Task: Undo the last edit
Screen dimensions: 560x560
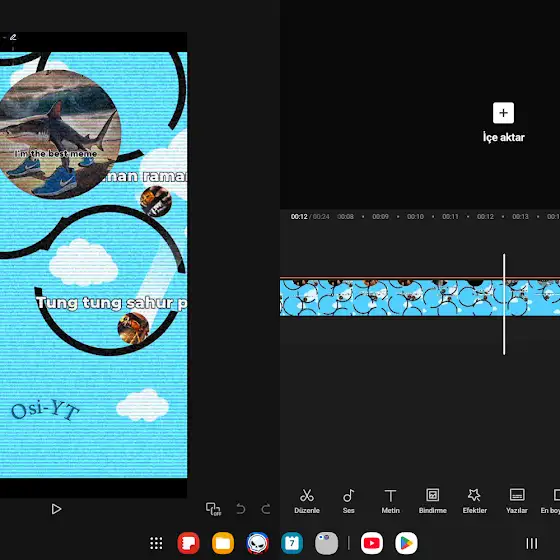Action: click(x=241, y=509)
